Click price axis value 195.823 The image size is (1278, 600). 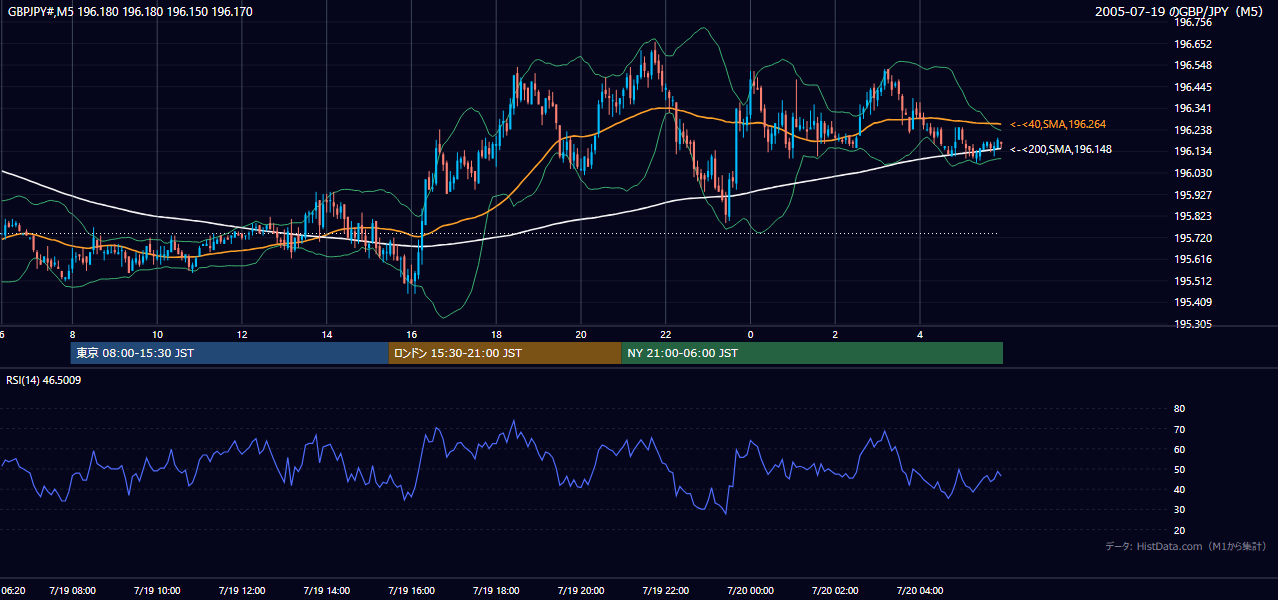coord(1192,216)
